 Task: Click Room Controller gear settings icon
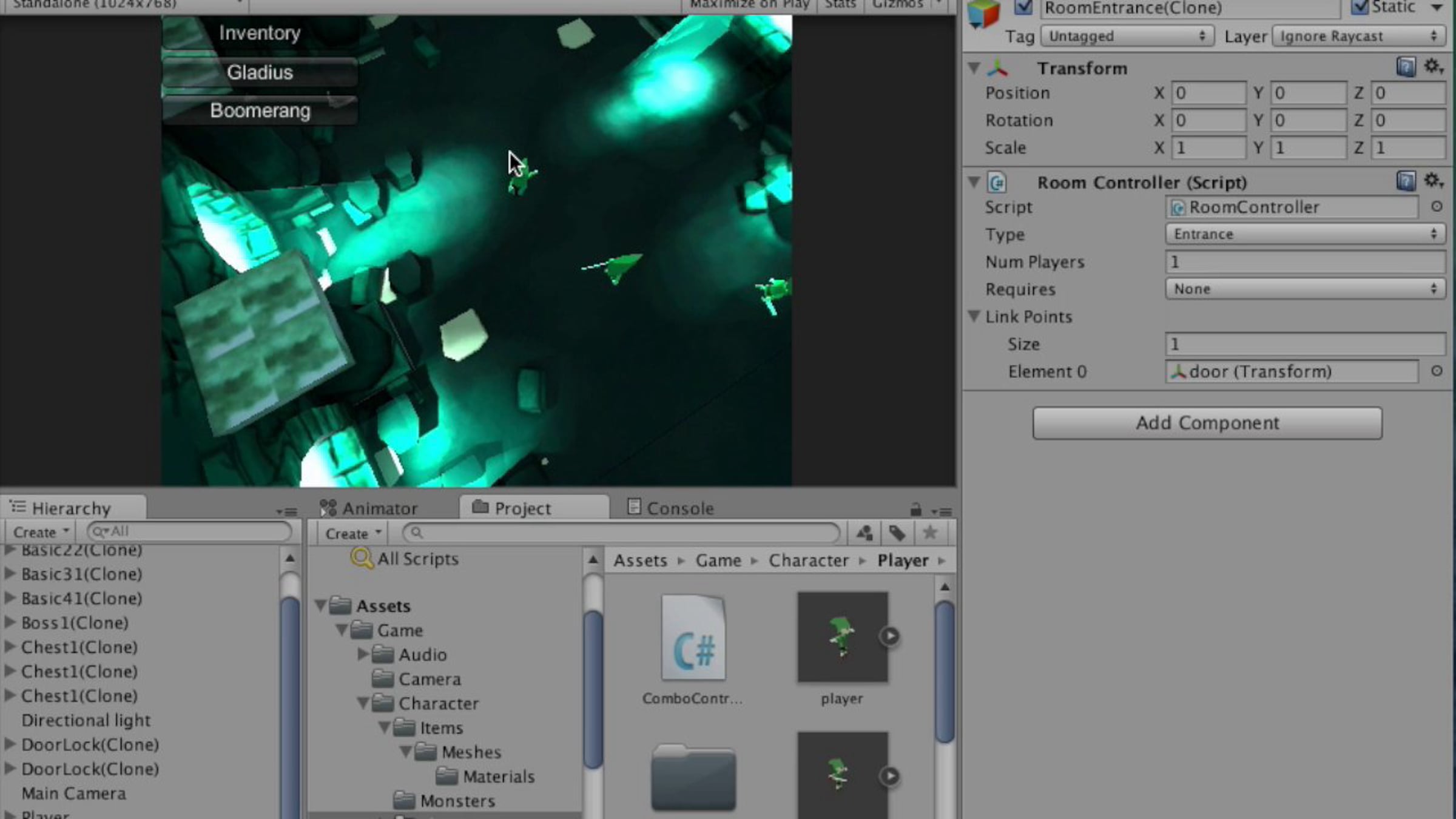click(1433, 181)
